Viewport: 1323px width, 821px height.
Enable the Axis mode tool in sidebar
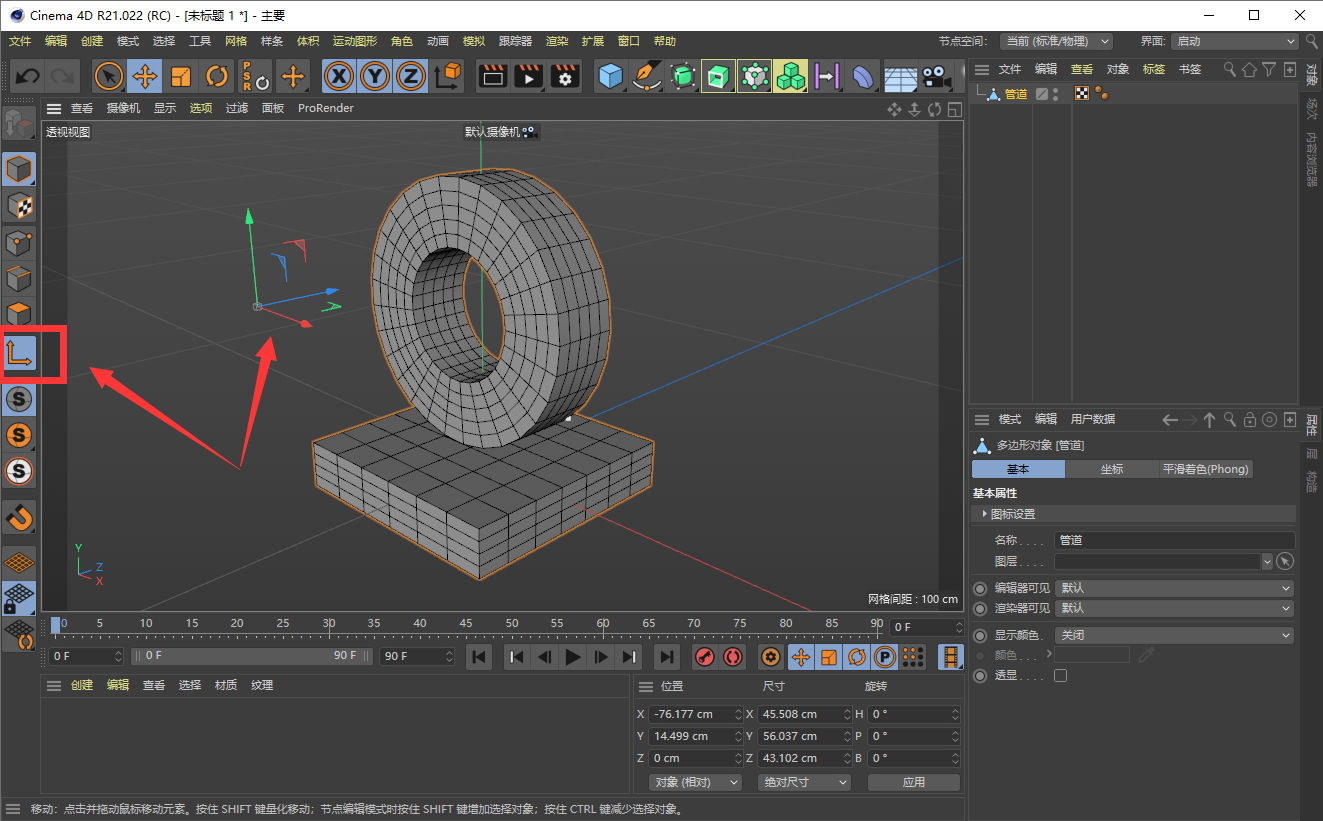19,353
